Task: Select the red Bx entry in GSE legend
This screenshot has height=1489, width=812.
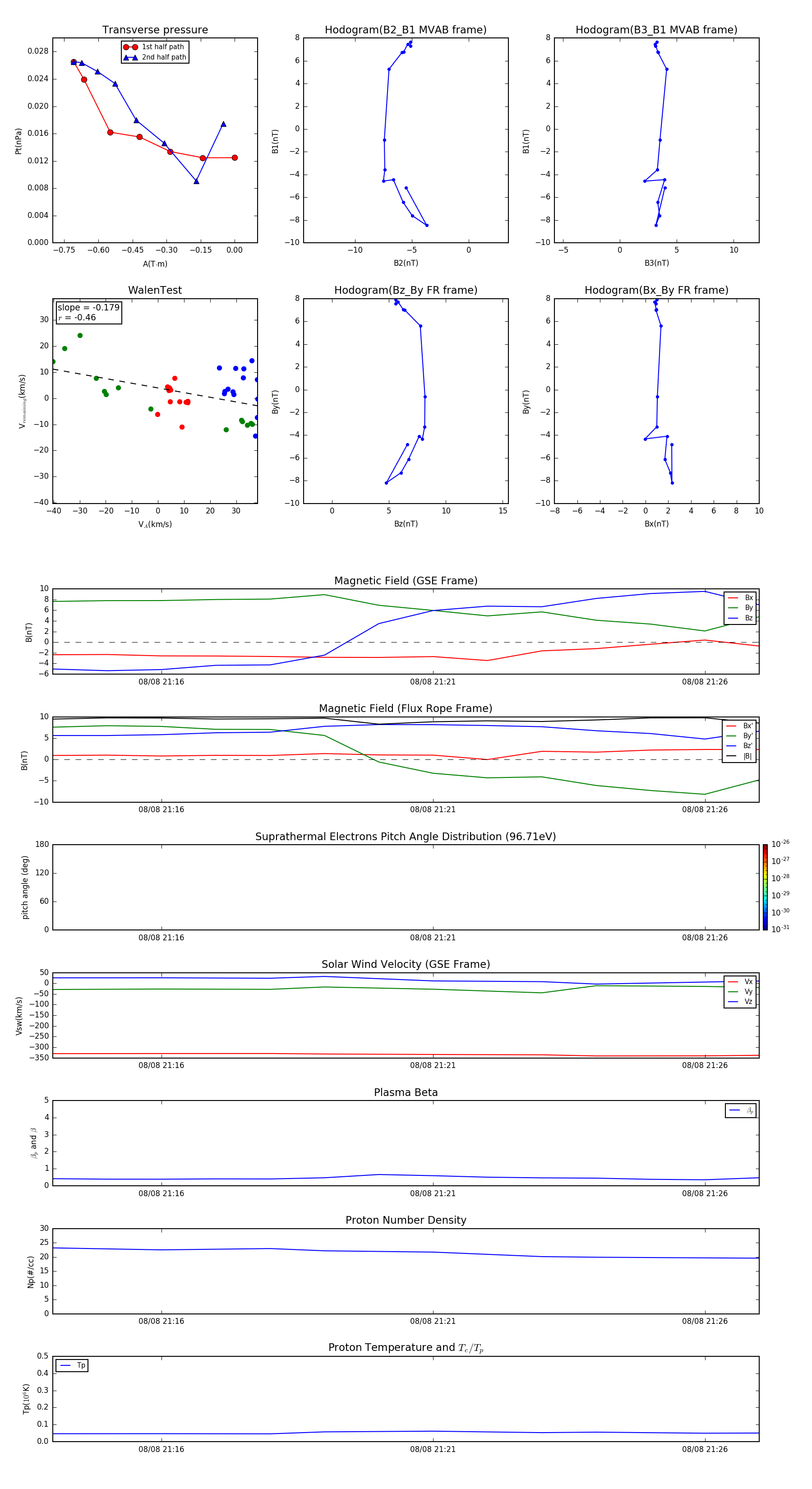Action: tap(740, 598)
